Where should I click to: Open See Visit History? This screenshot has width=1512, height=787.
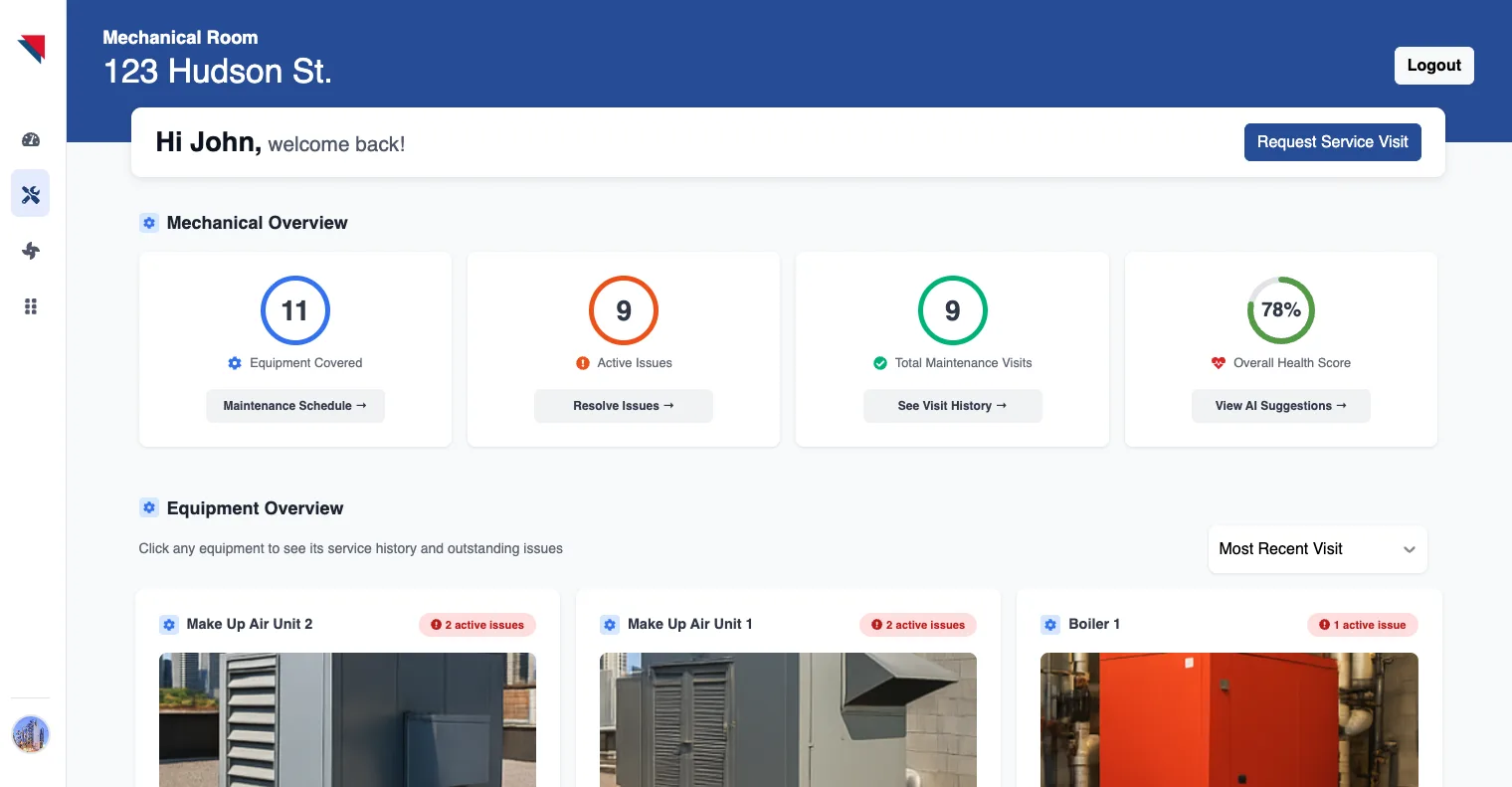point(952,405)
